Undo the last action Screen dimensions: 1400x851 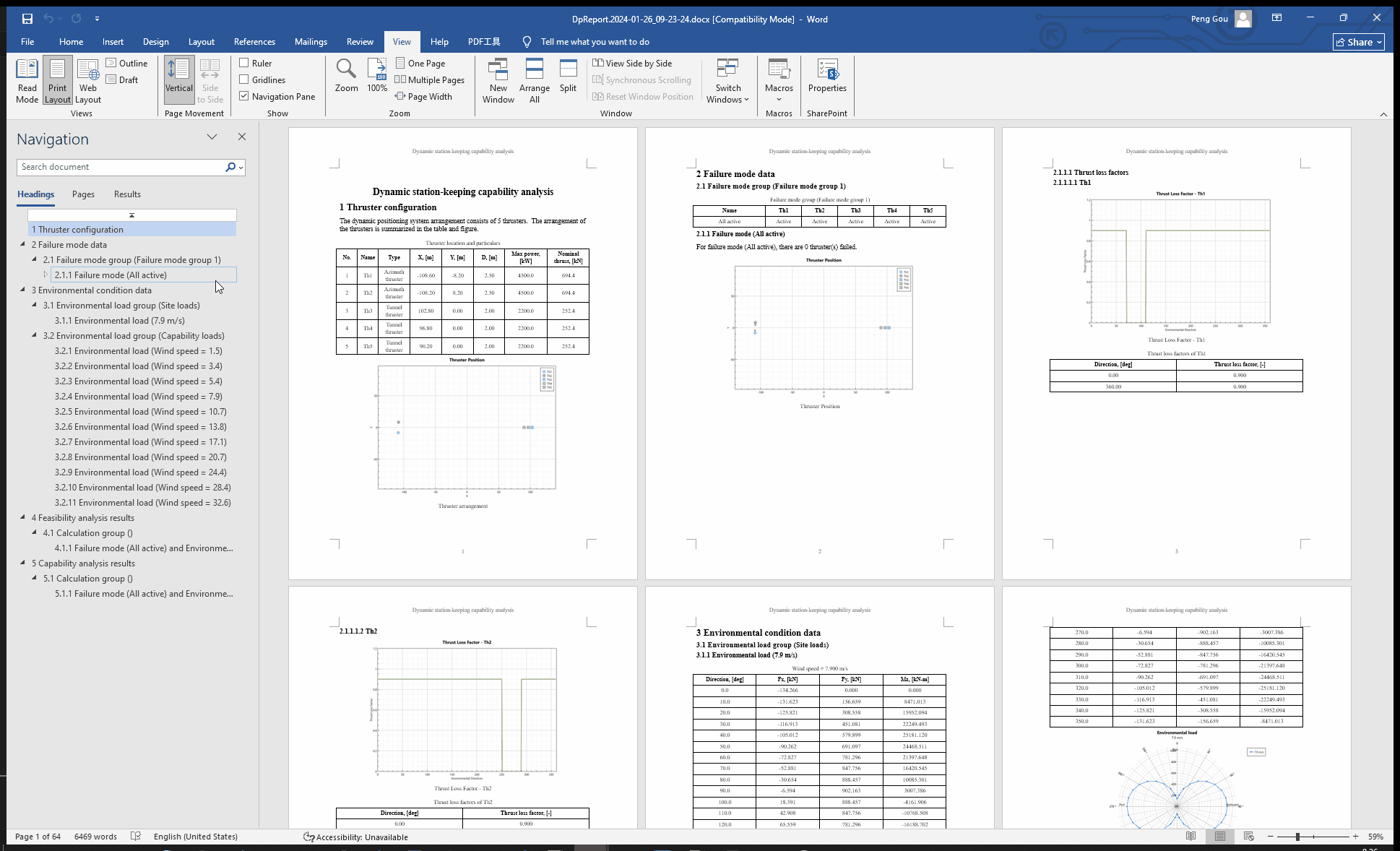point(48,19)
